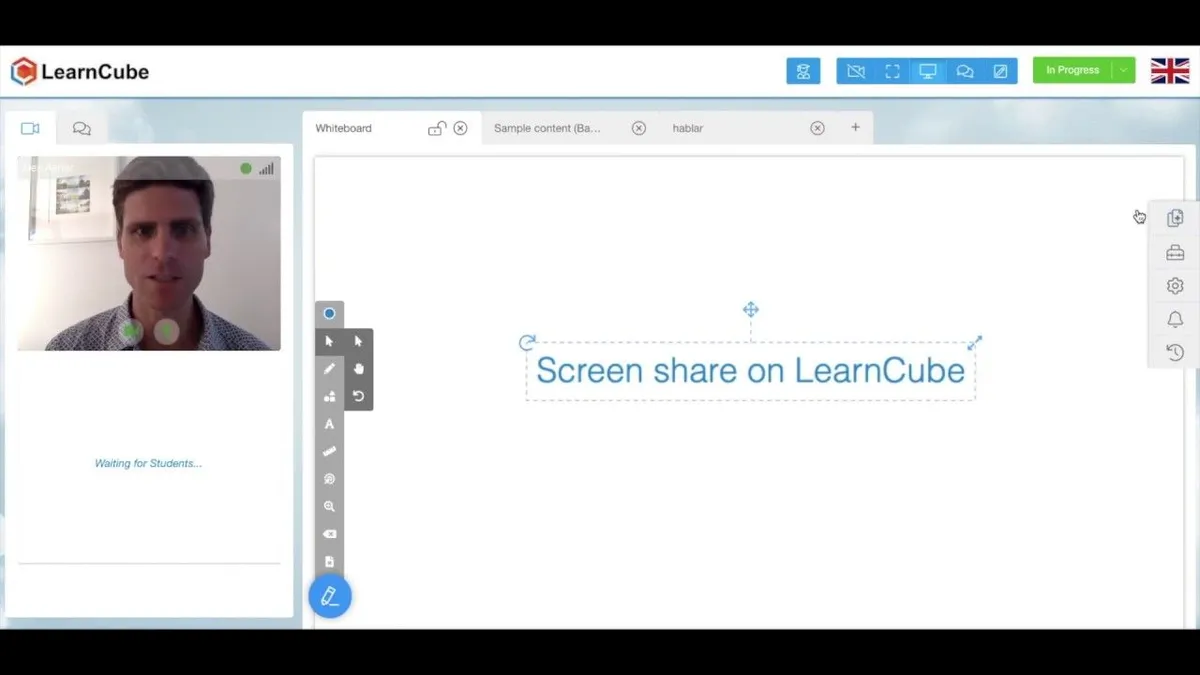Select the zoom magnifier tool

tap(329, 507)
